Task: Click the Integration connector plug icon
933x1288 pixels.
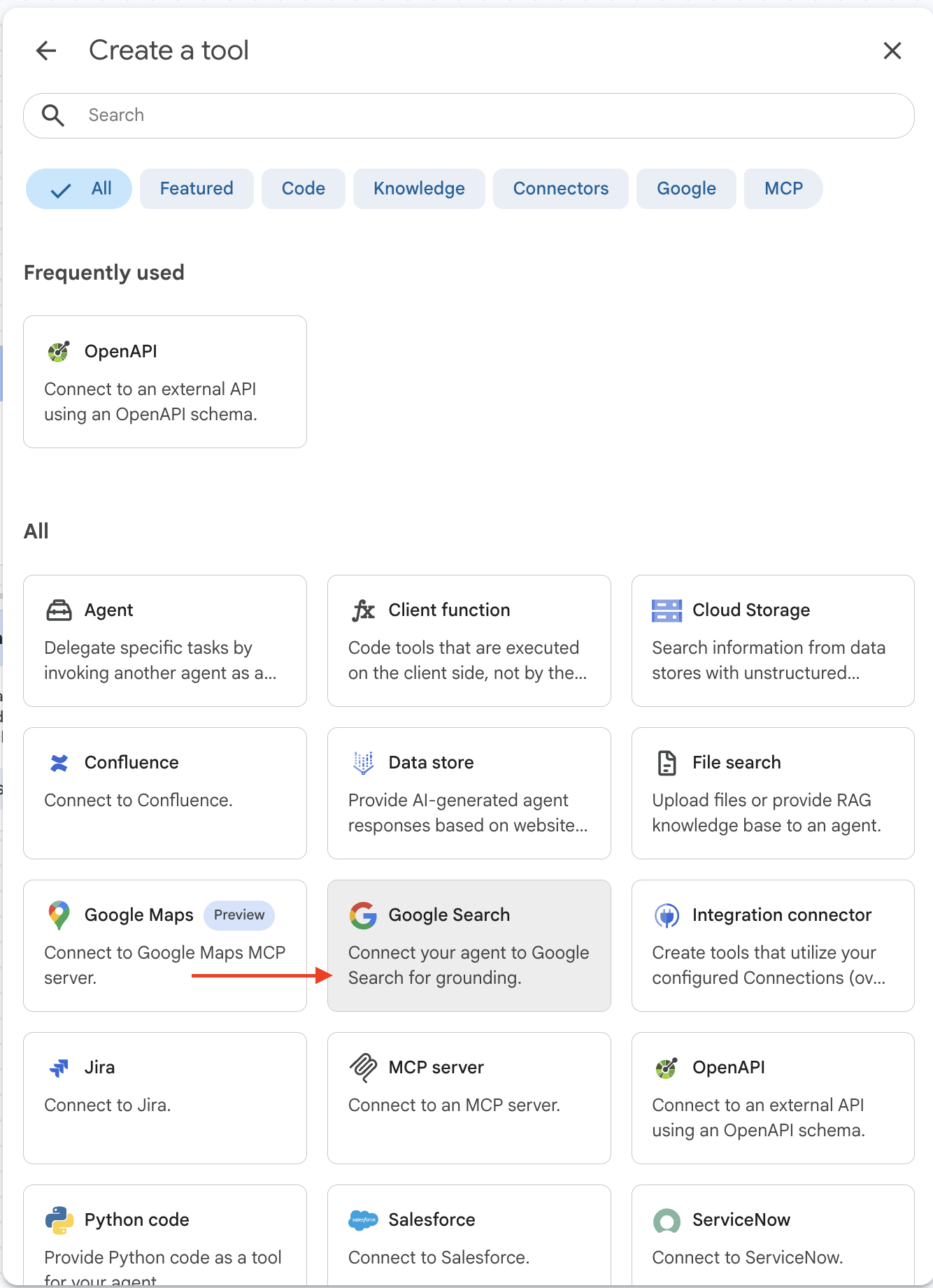Action: [667, 915]
